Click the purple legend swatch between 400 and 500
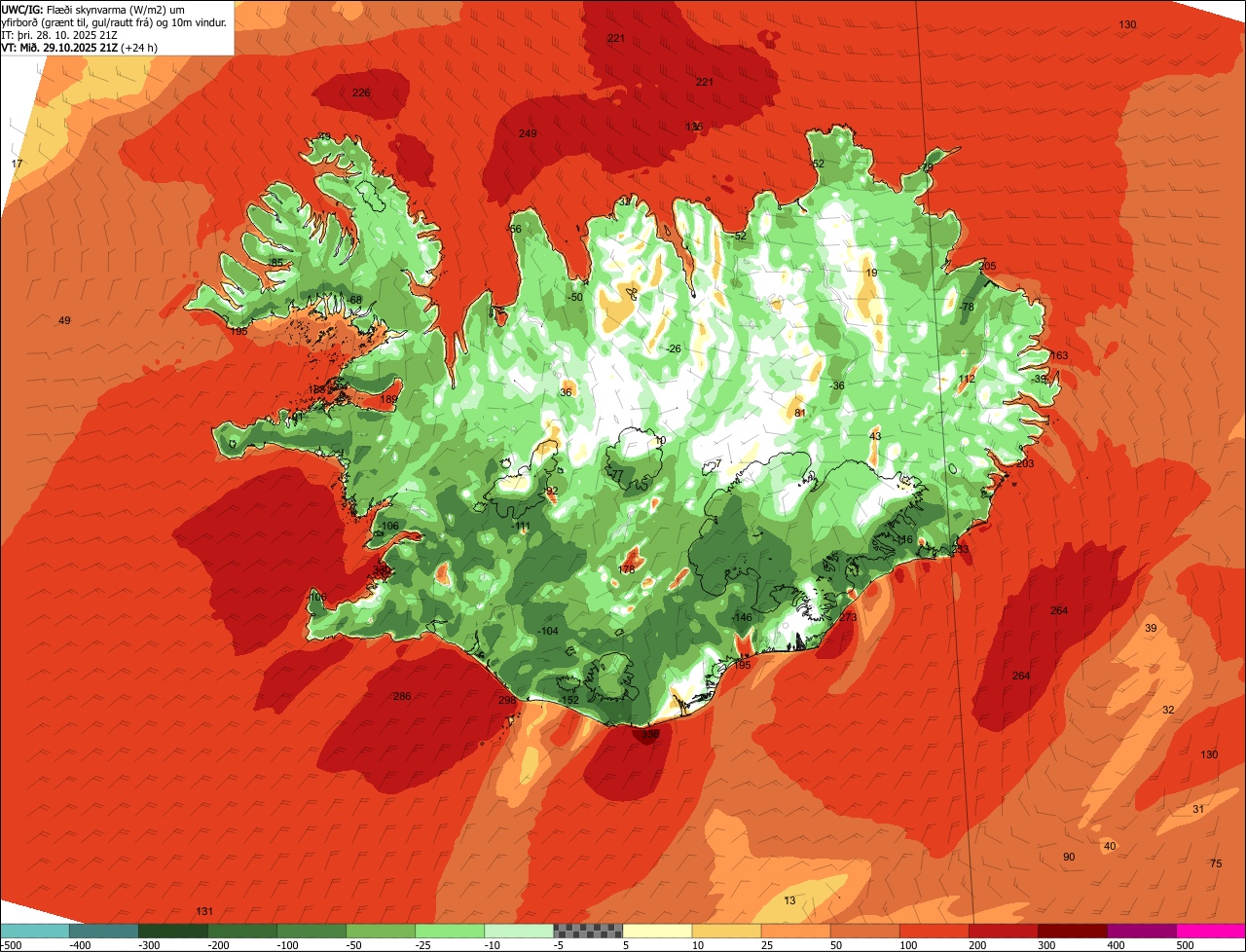 [1142, 931]
